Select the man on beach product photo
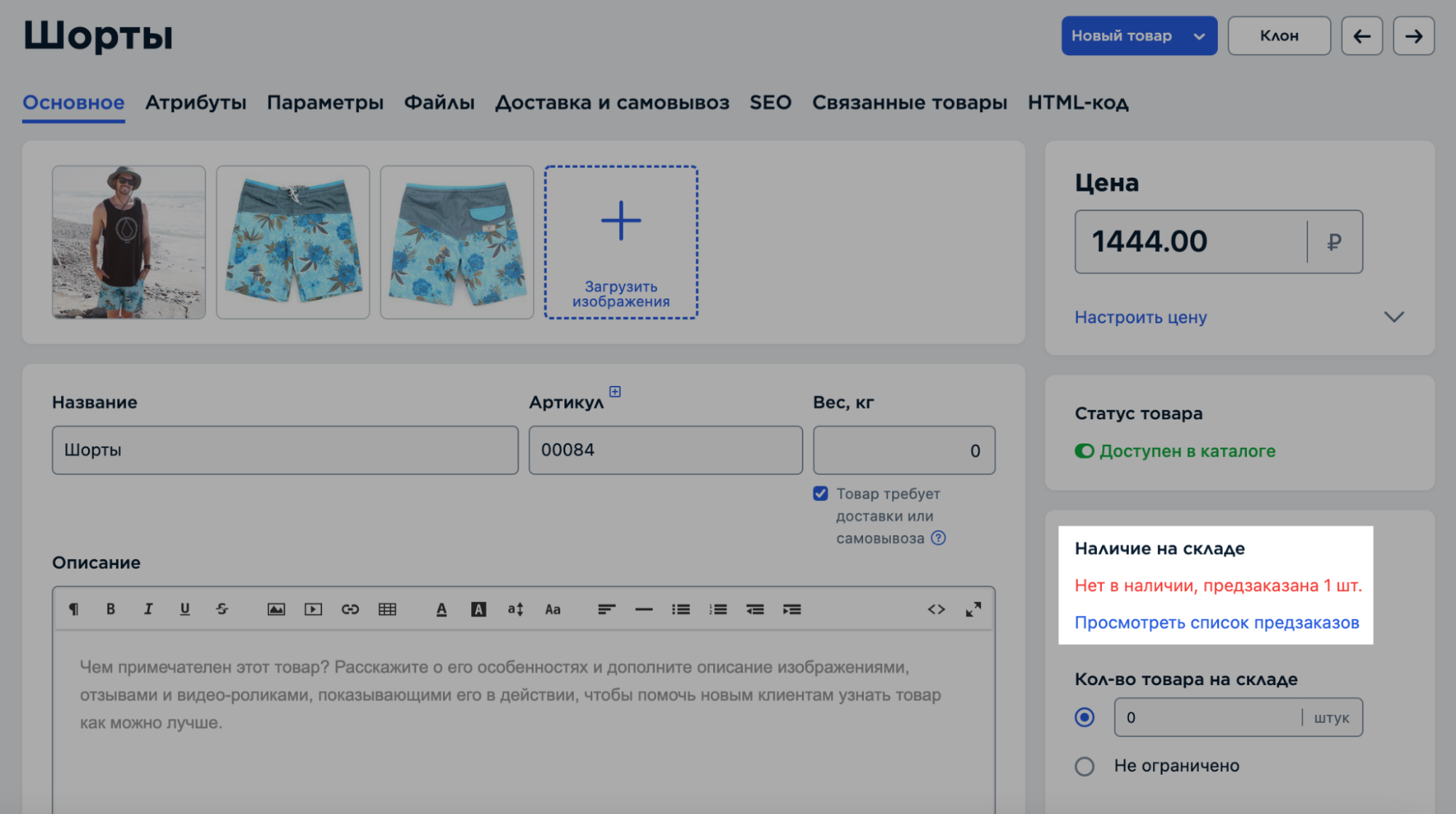The width and height of the screenshot is (1456, 814). 129,242
